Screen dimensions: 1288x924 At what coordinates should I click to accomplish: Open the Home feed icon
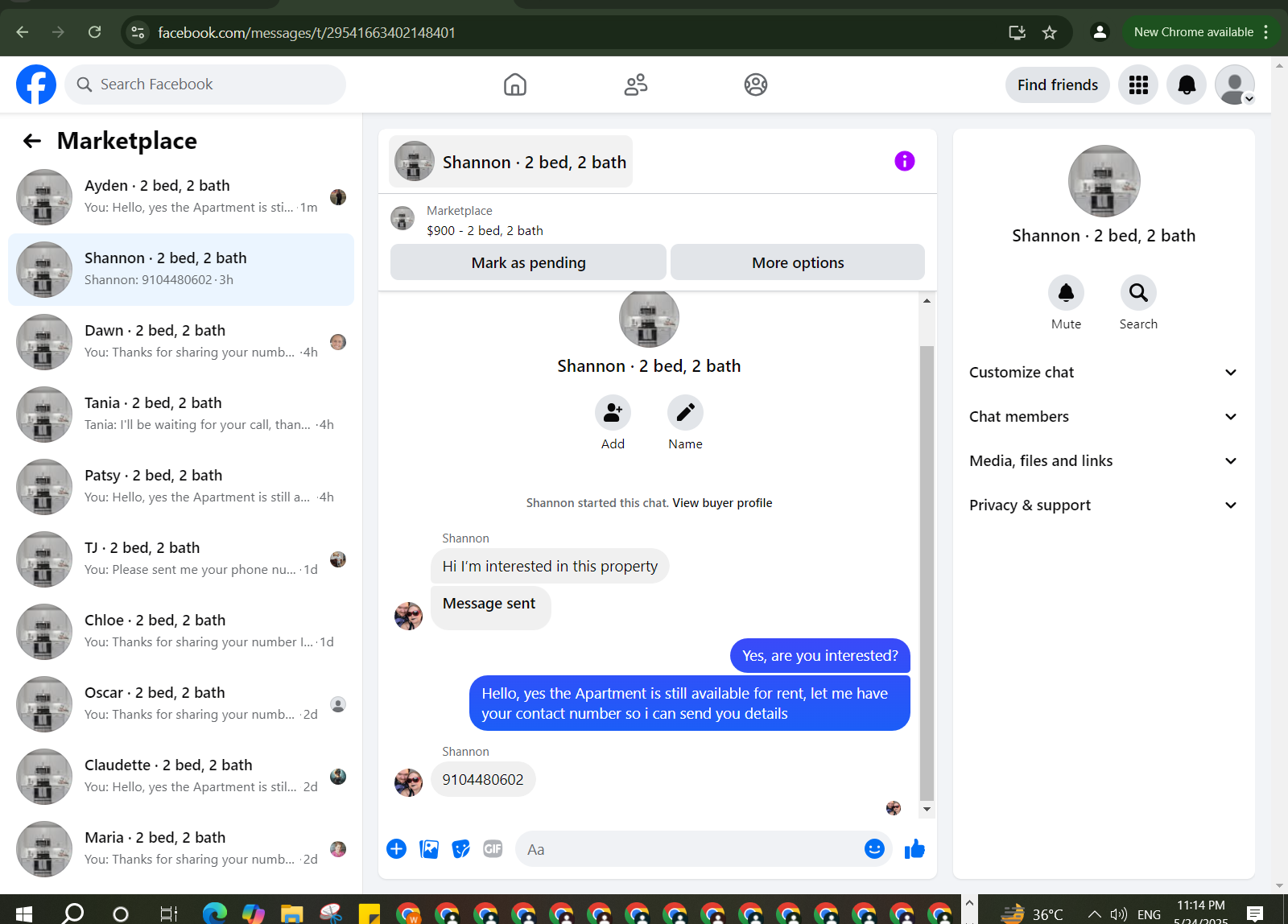coord(515,85)
